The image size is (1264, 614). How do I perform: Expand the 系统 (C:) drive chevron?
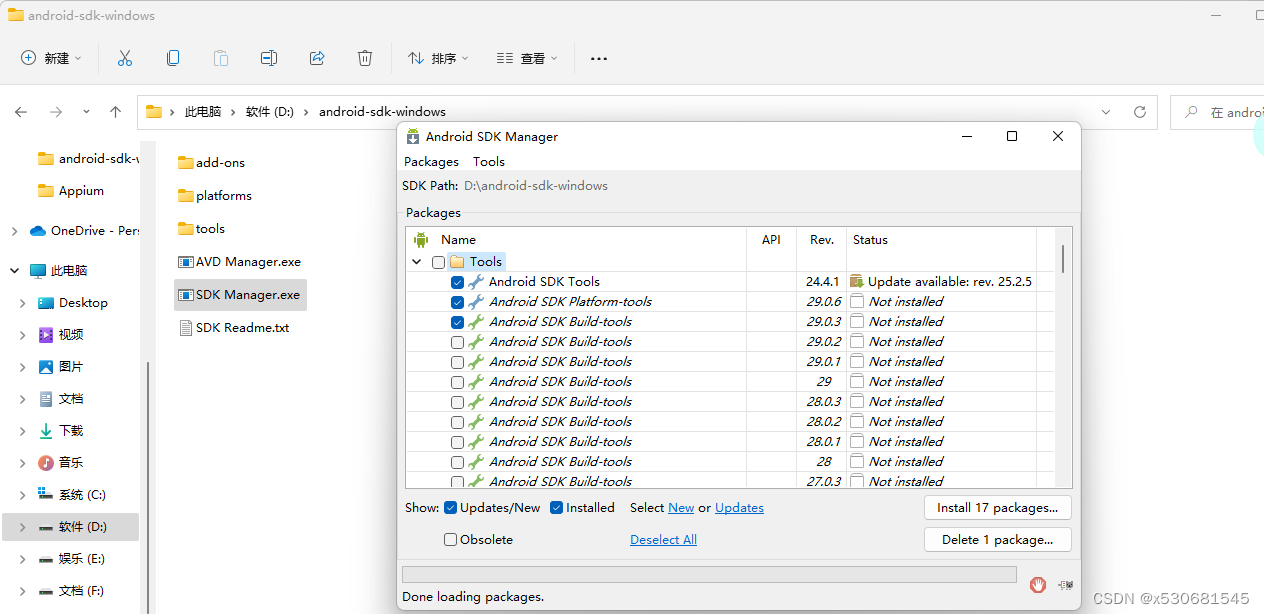pyautogui.click(x=22, y=495)
